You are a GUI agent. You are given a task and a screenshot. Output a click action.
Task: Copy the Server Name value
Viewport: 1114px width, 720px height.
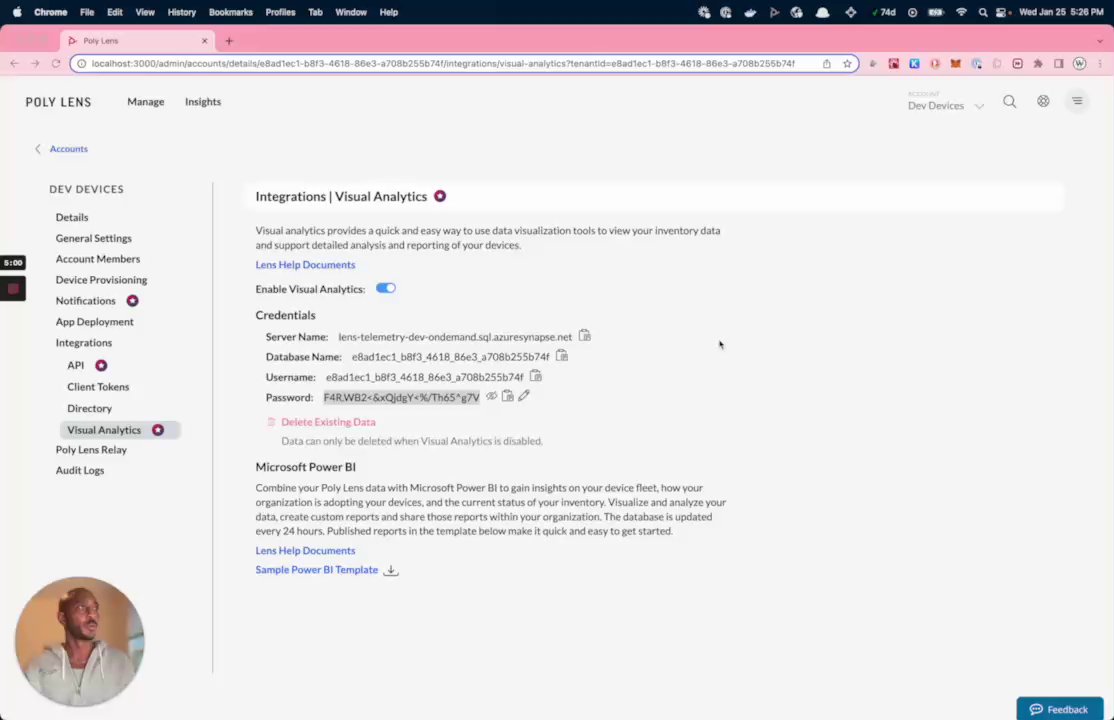pyautogui.click(x=584, y=335)
